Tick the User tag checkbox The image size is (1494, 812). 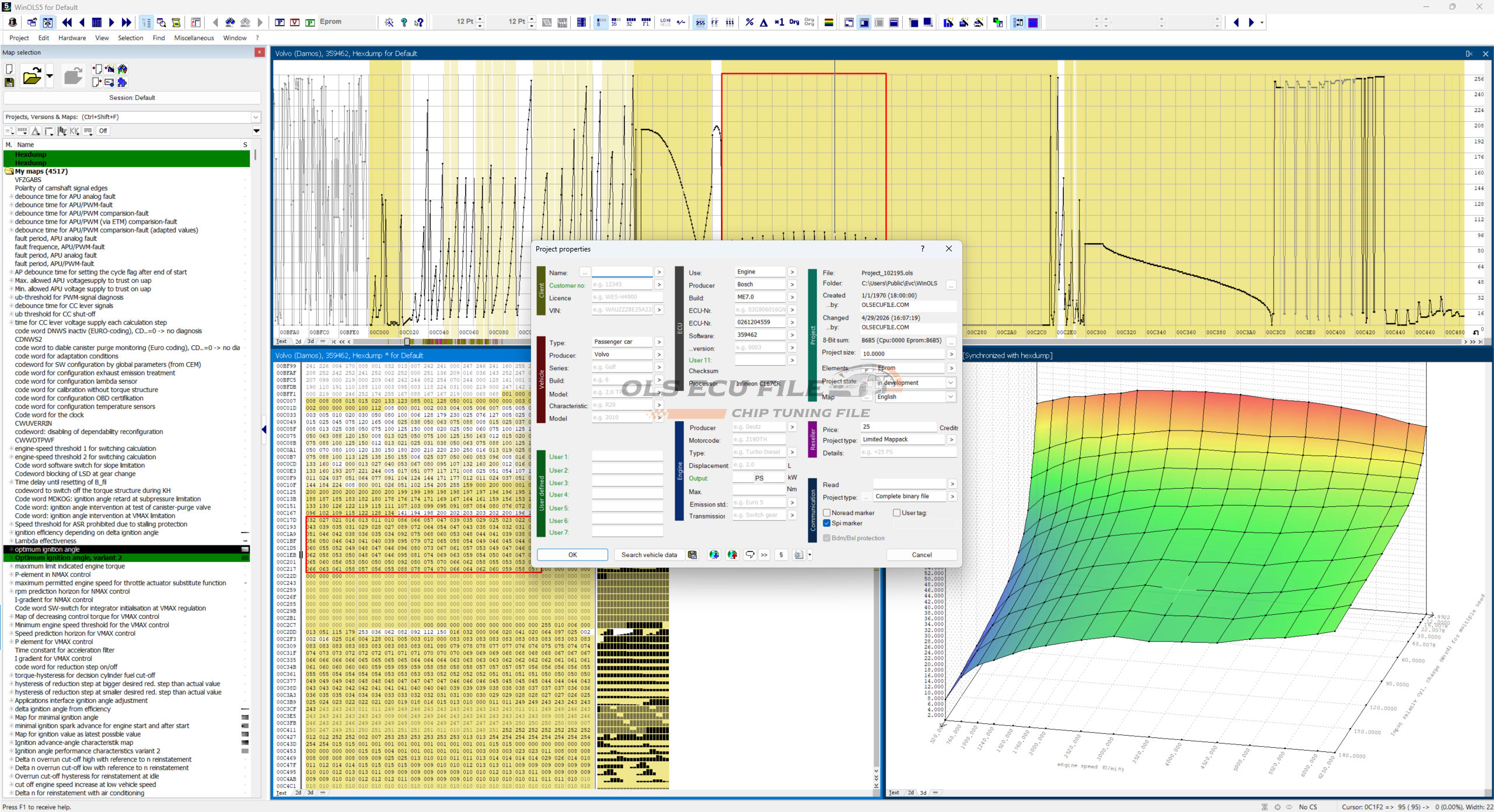click(x=897, y=513)
